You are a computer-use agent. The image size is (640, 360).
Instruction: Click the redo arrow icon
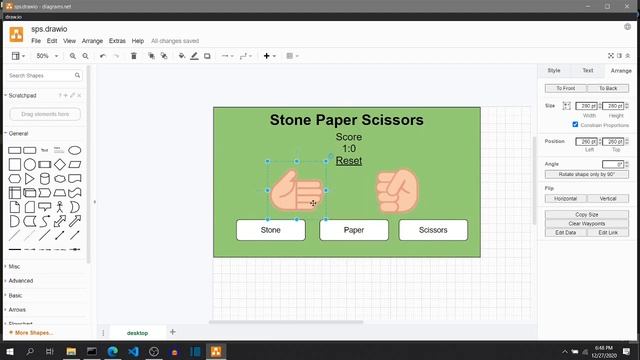116,56
